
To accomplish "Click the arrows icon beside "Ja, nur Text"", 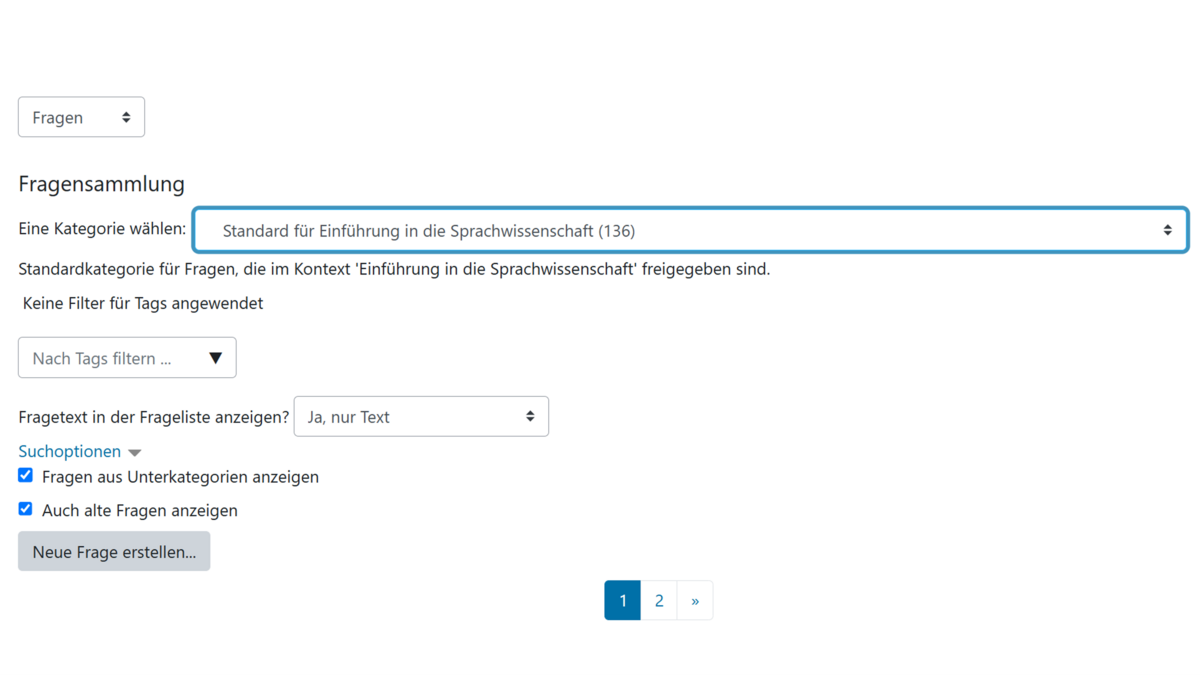I will [530, 416].
